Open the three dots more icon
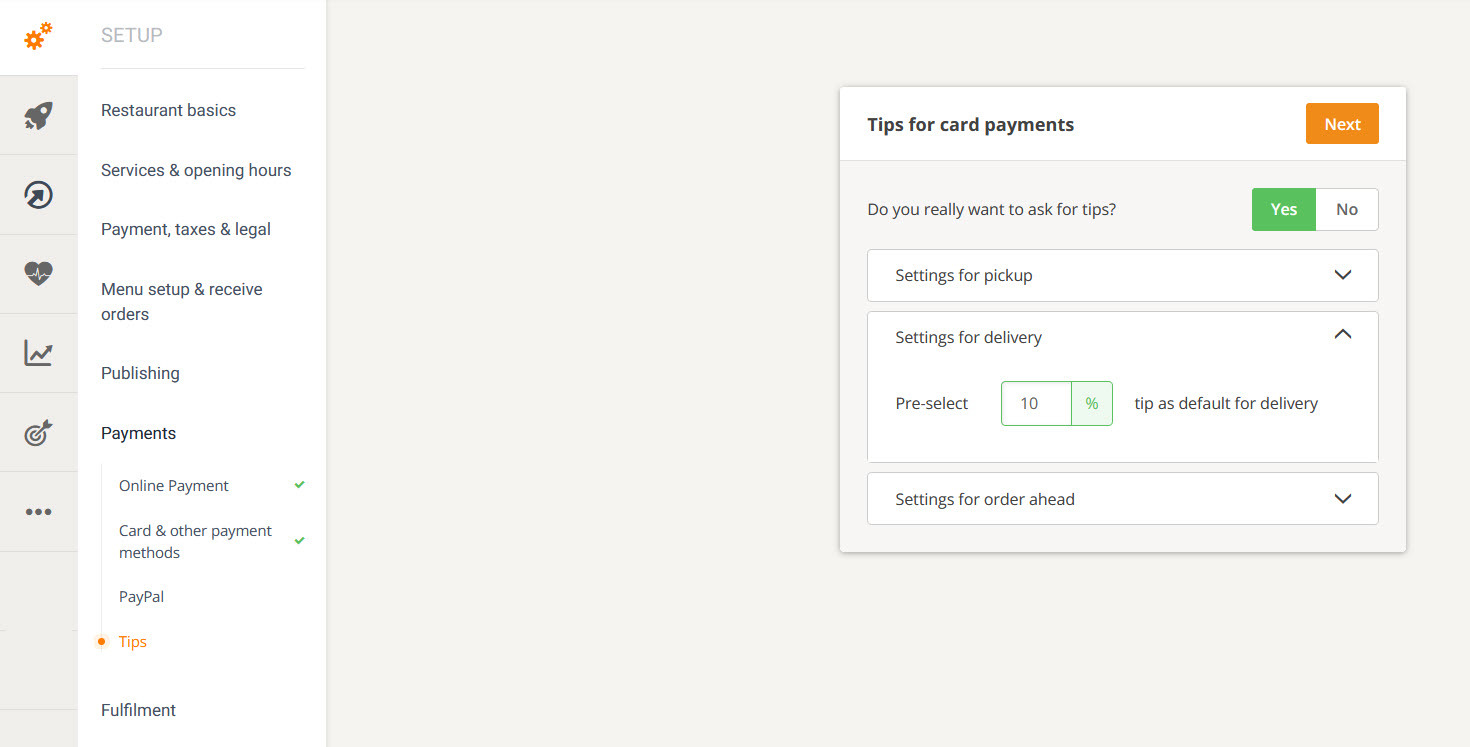Image resolution: width=1470 pixels, height=747 pixels. 38,512
